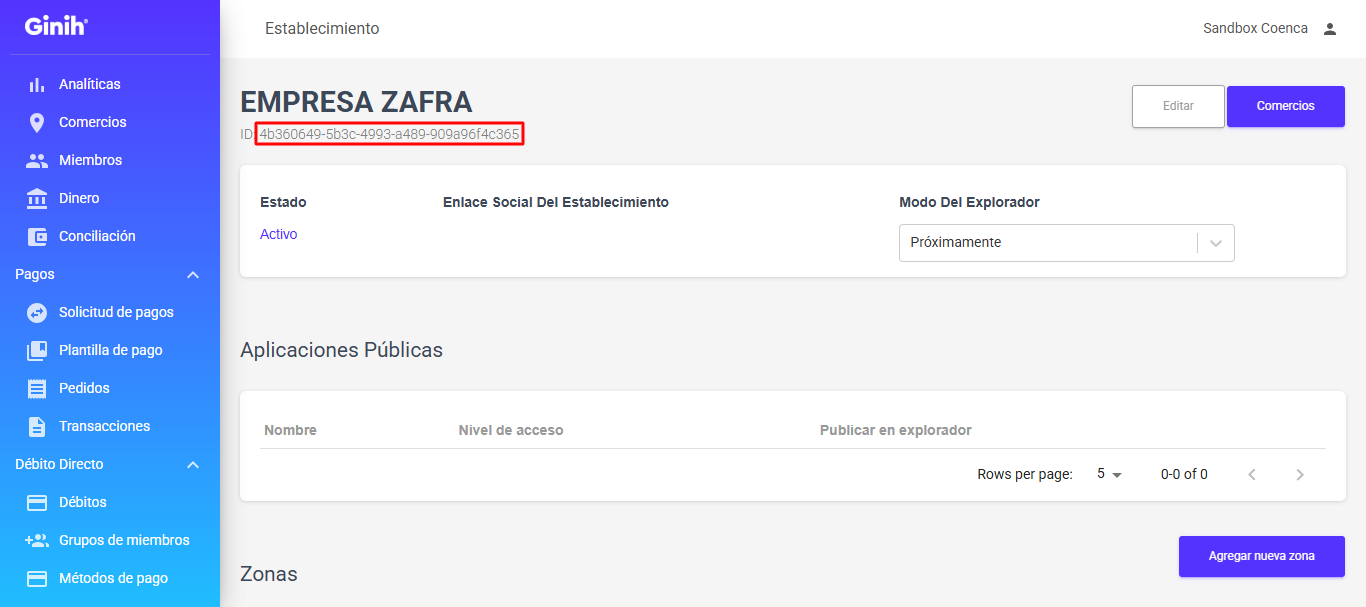Click the Editar button
This screenshot has height=607, width=1366.
(1178, 106)
